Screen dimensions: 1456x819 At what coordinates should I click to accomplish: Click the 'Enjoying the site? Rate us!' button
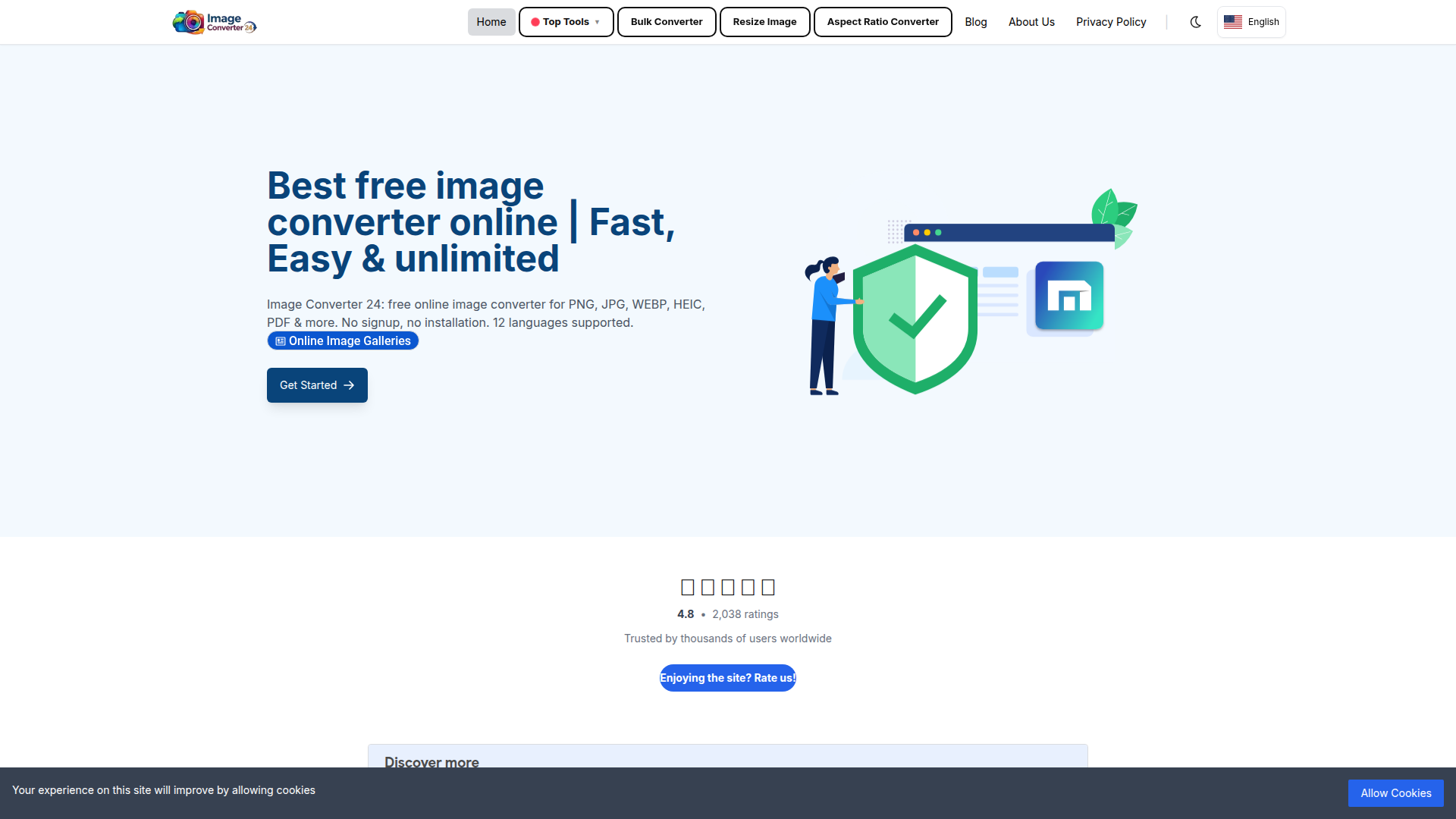click(x=728, y=678)
